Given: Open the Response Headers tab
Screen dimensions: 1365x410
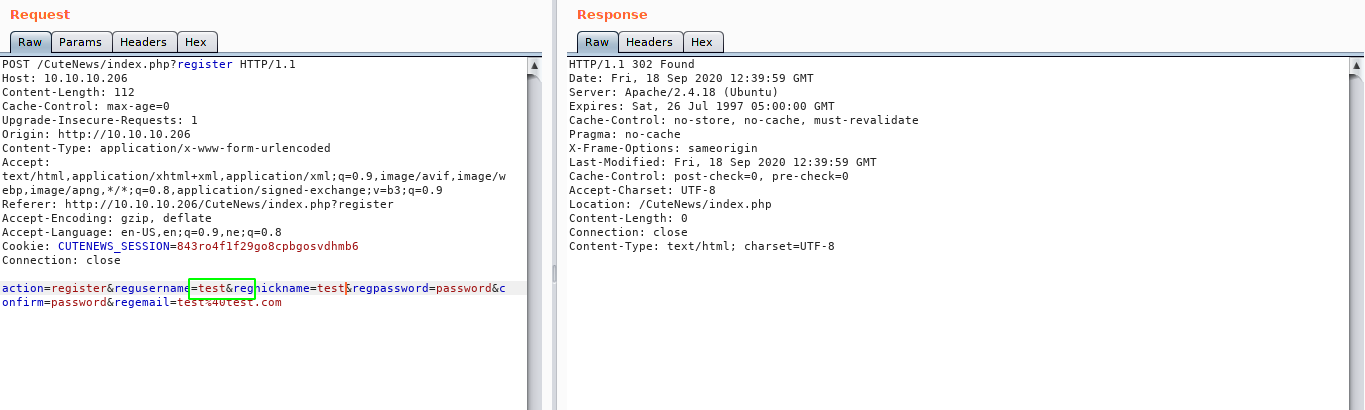Looking at the screenshot, I should coord(650,42).
